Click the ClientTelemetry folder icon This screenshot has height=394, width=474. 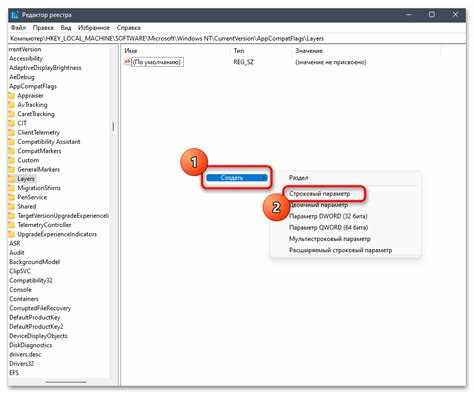click(11, 132)
